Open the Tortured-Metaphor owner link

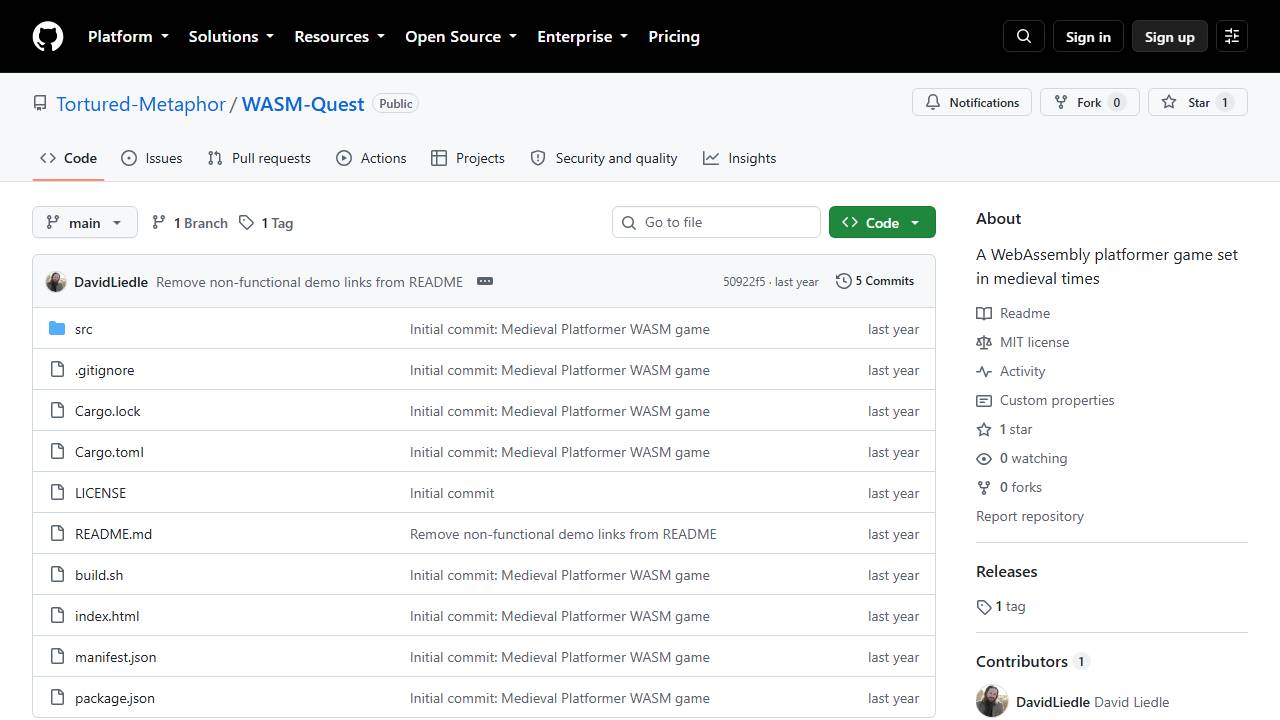(141, 104)
